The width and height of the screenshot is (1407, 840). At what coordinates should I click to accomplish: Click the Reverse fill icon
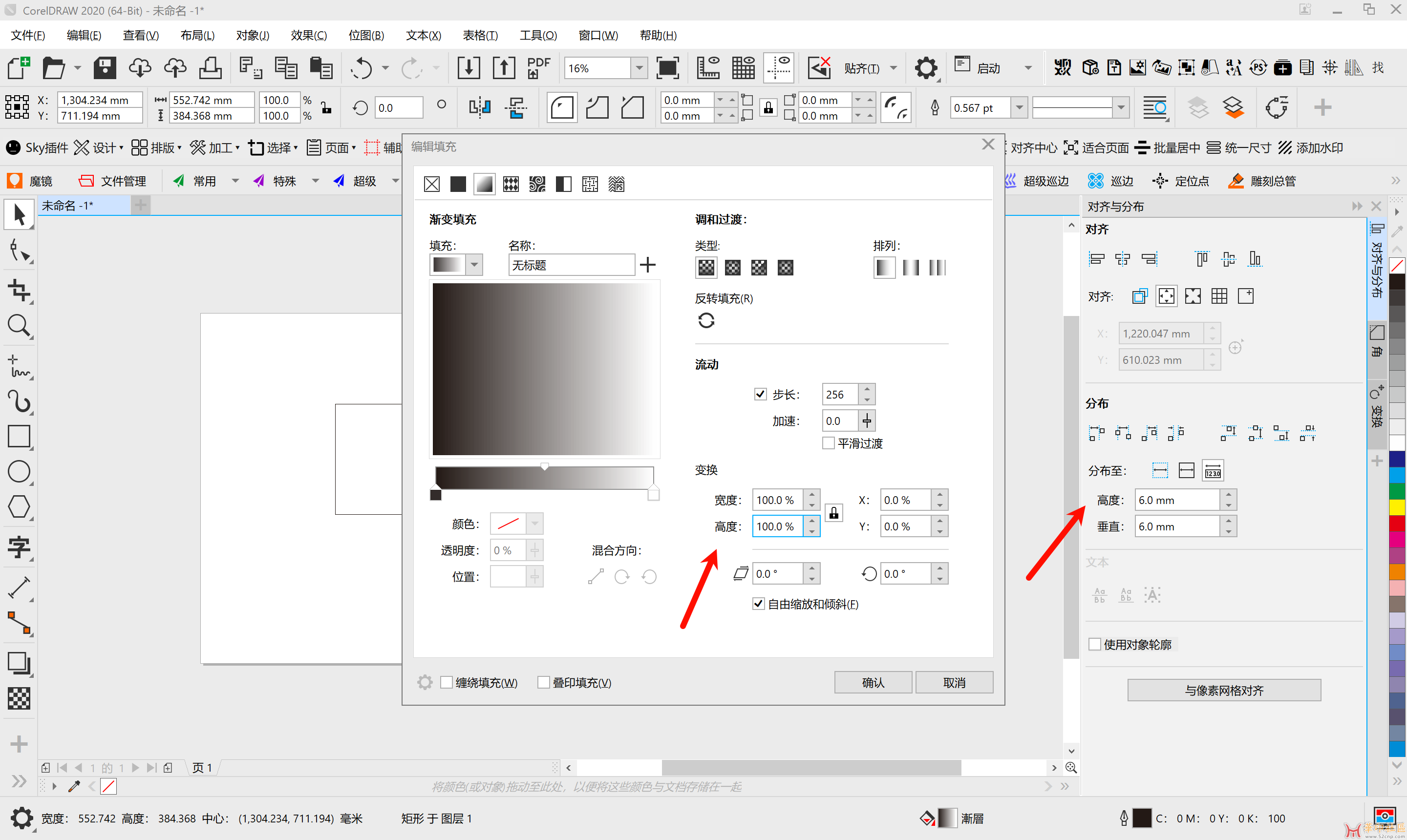point(706,320)
